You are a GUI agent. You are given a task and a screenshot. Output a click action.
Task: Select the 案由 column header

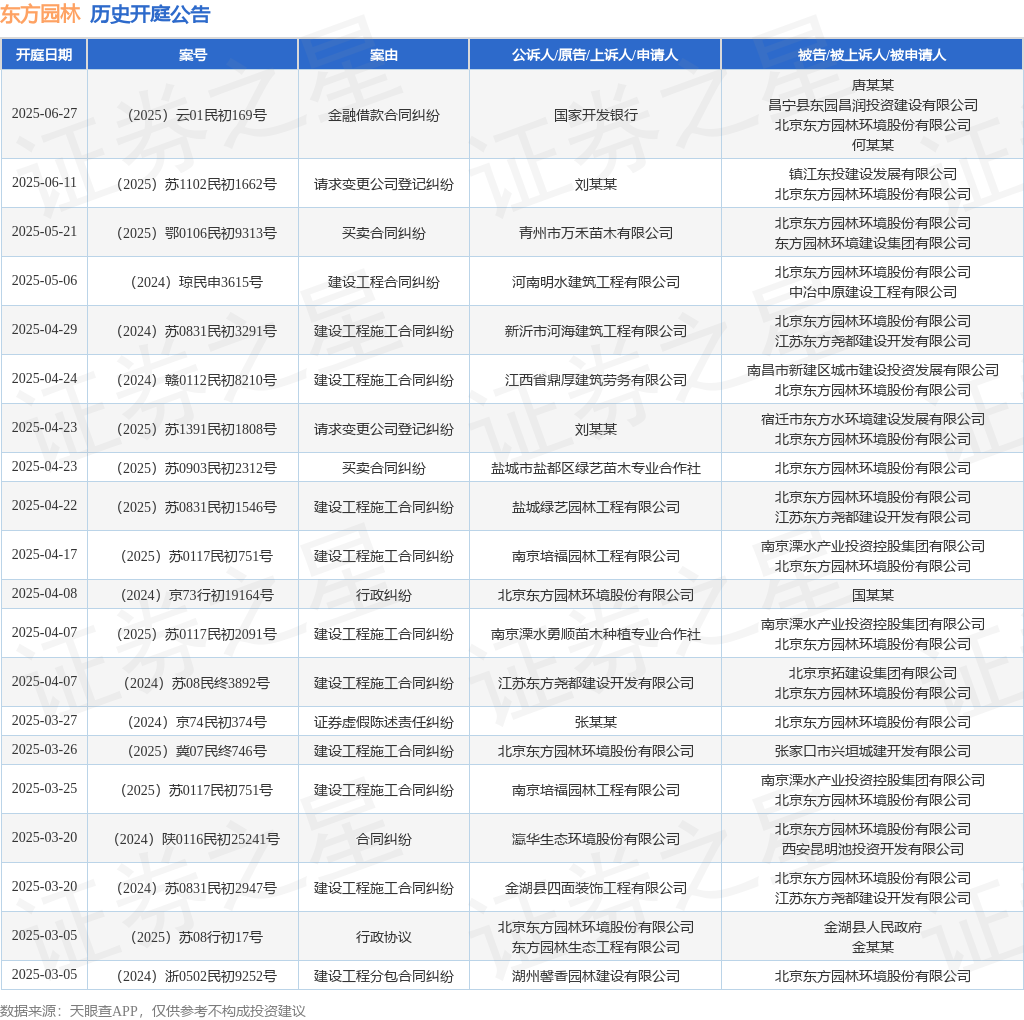383,55
